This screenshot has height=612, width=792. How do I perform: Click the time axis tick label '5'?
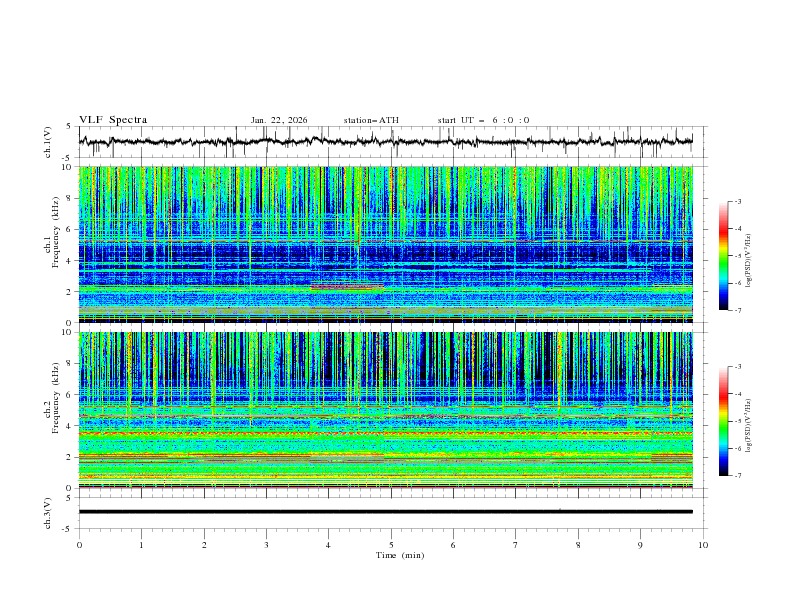pyautogui.click(x=391, y=545)
